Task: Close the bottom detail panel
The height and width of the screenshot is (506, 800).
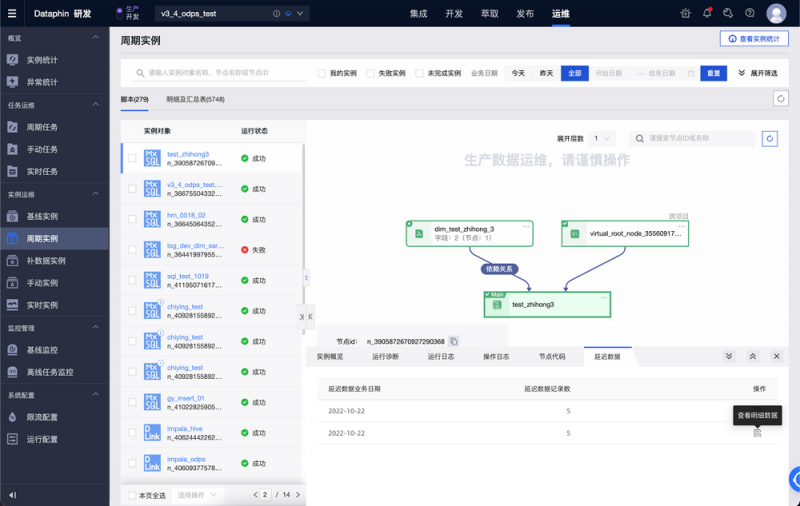Action: pyautogui.click(x=776, y=356)
